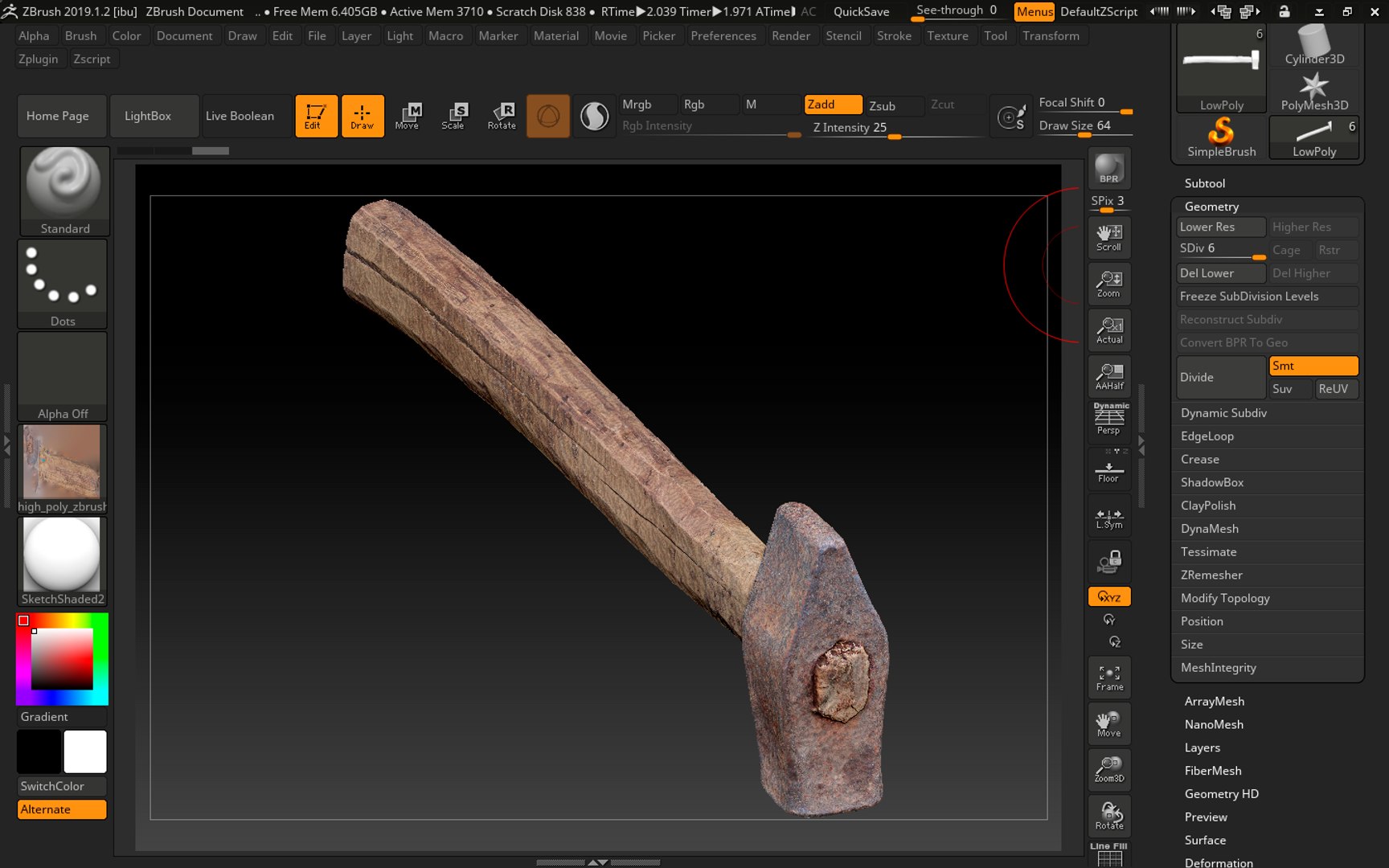Screen dimensions: 1389x868
Task: Click the Zoom3D icon
Action: click(1109, 769)
